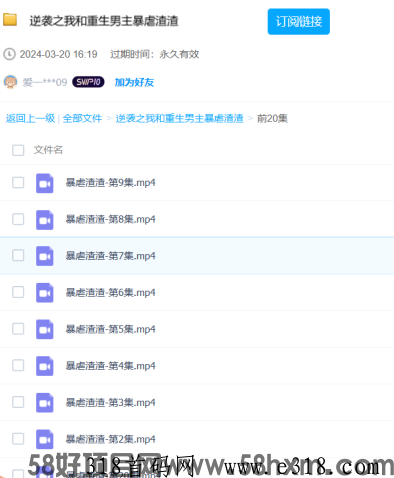Open file 暴虐渣渣-第9集.mp4

pyautogui.click(x=111, y=183)
